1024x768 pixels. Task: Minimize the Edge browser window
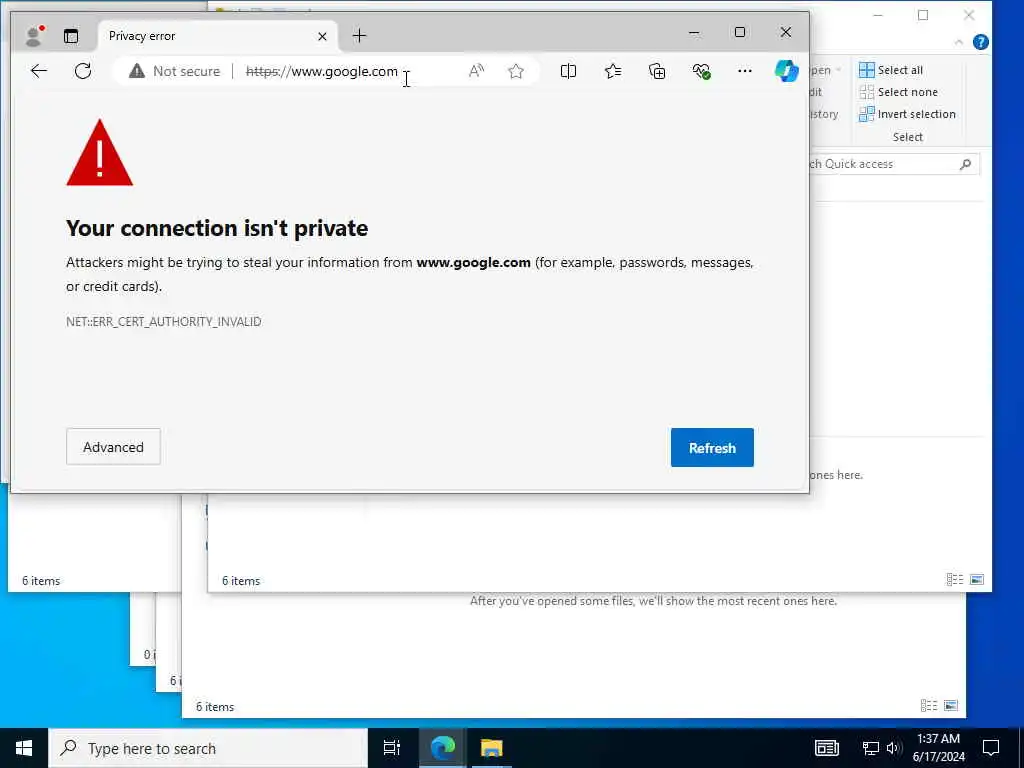[x=694, y=32]
